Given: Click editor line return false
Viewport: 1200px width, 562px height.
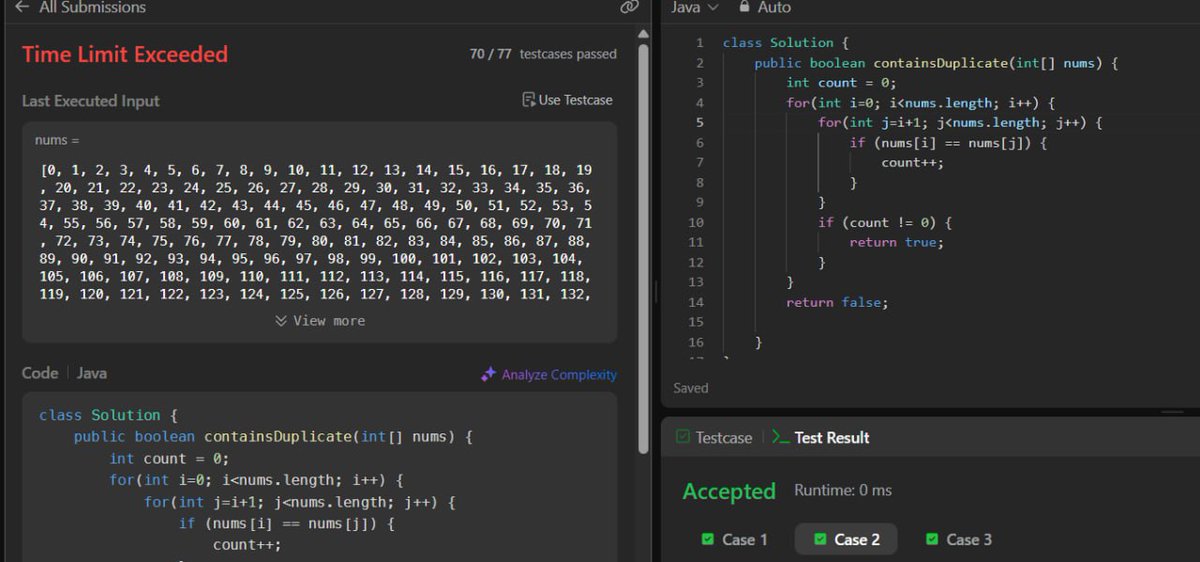Looking at the screenshot, I should pos(837,302).
